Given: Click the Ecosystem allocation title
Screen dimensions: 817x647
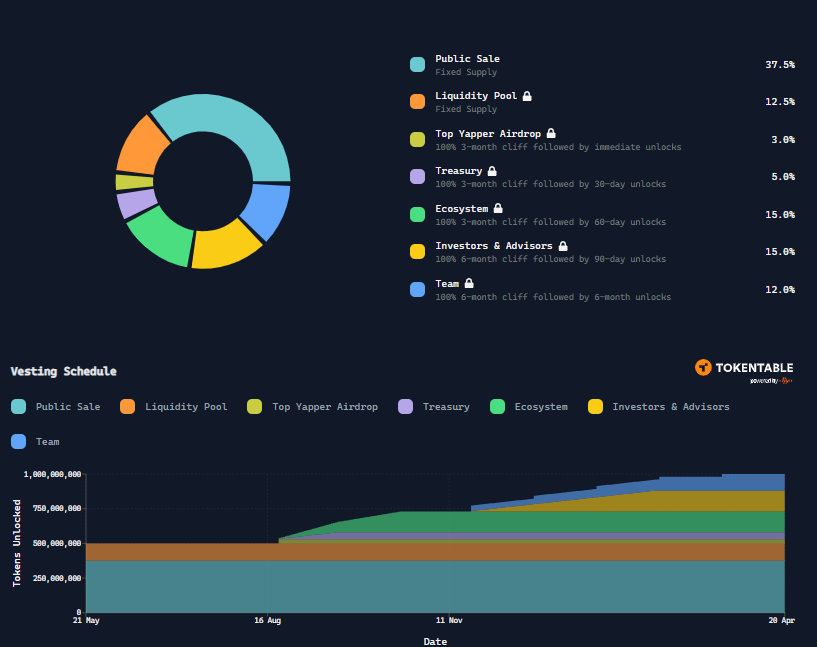Looking at the screenshot, I should click(x=462, y=208).
